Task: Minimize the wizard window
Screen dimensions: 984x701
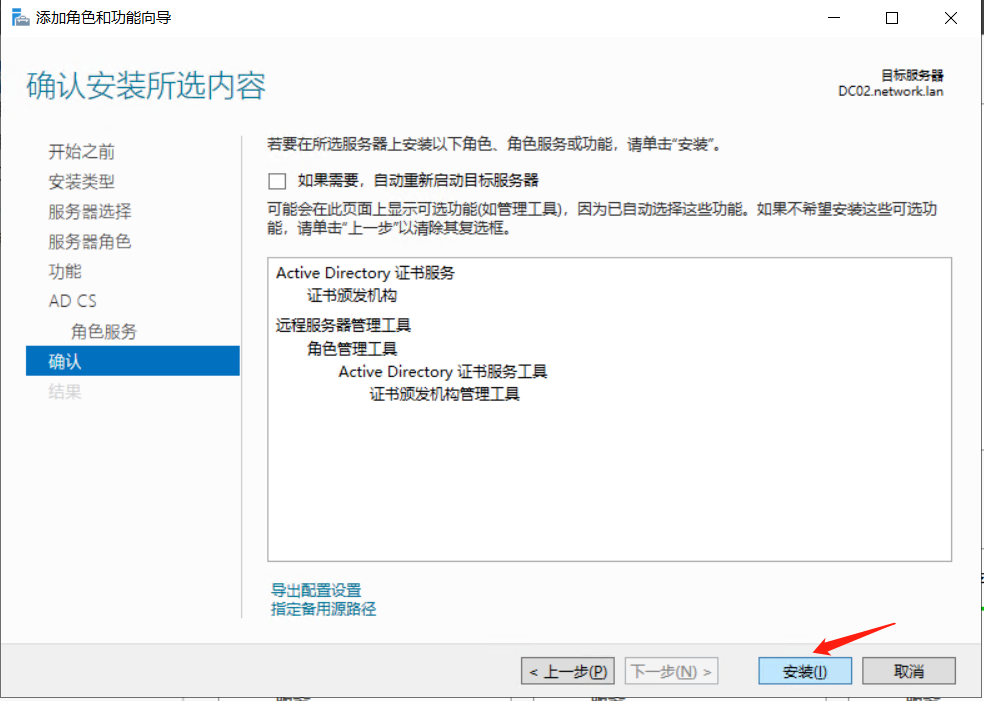Action: tap(834, 18)
